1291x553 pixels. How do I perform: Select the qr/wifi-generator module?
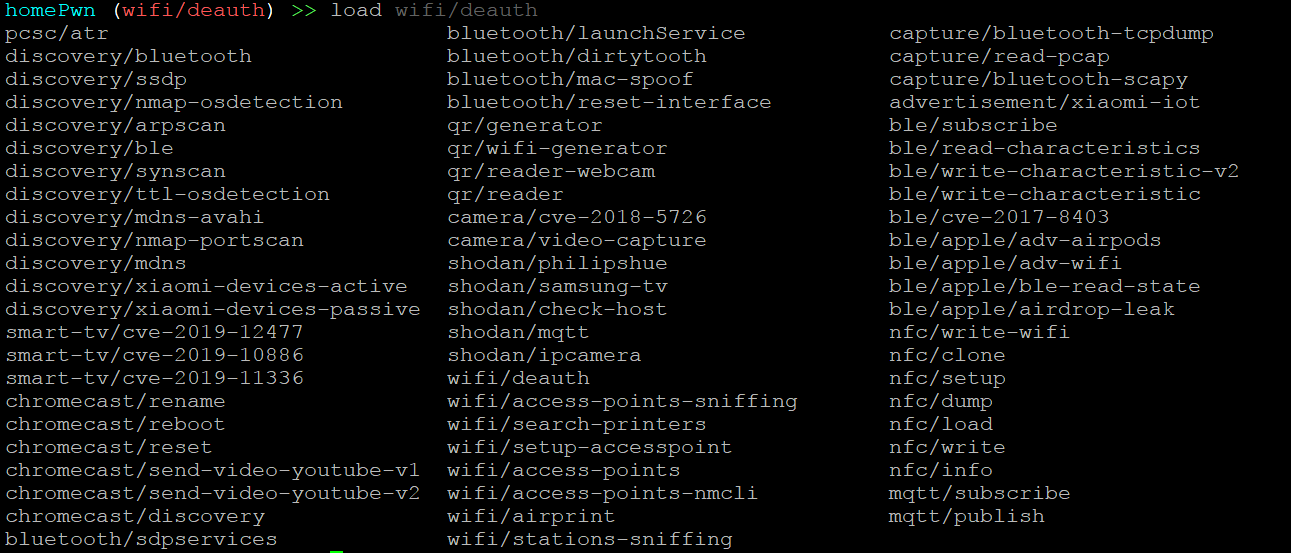click(x=557, y=148)
